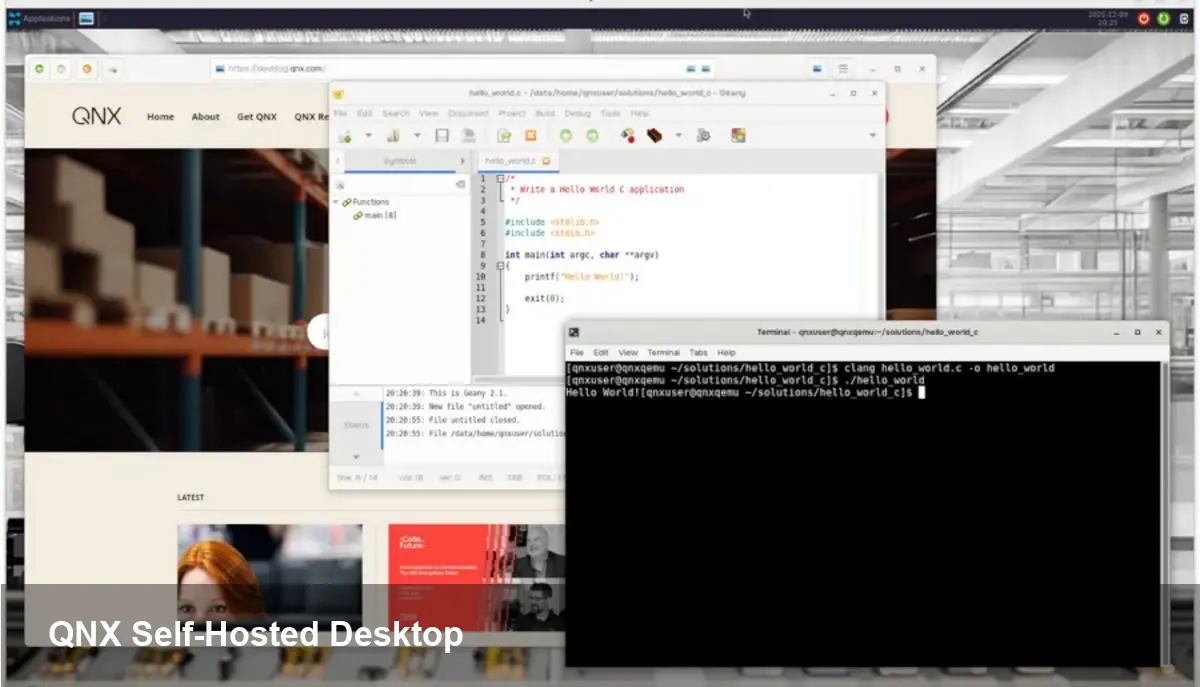Click the Get QNX navigation link

(256, 117)
